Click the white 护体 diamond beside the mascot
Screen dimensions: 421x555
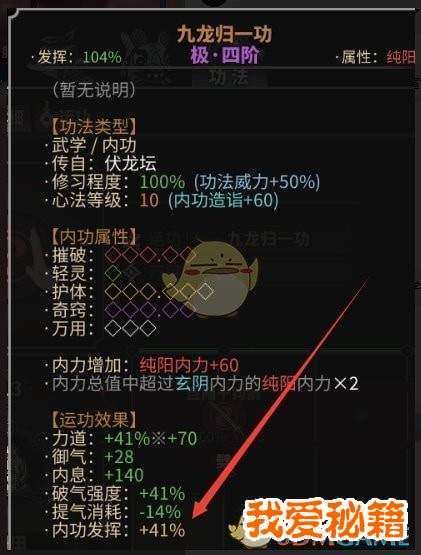pyautogui.click(x=205, y=291)
